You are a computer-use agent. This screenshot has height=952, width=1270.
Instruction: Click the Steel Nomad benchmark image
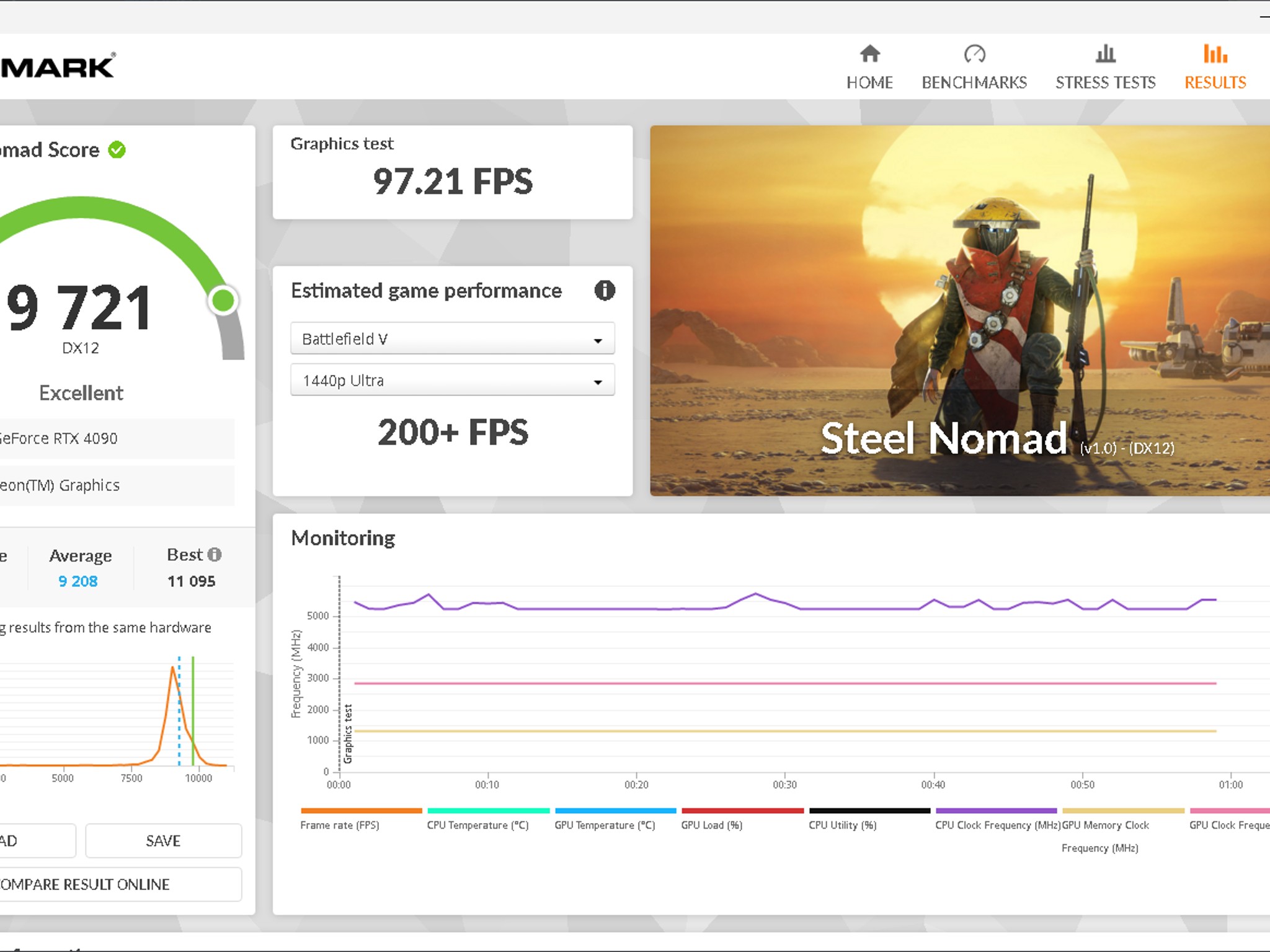960,311
